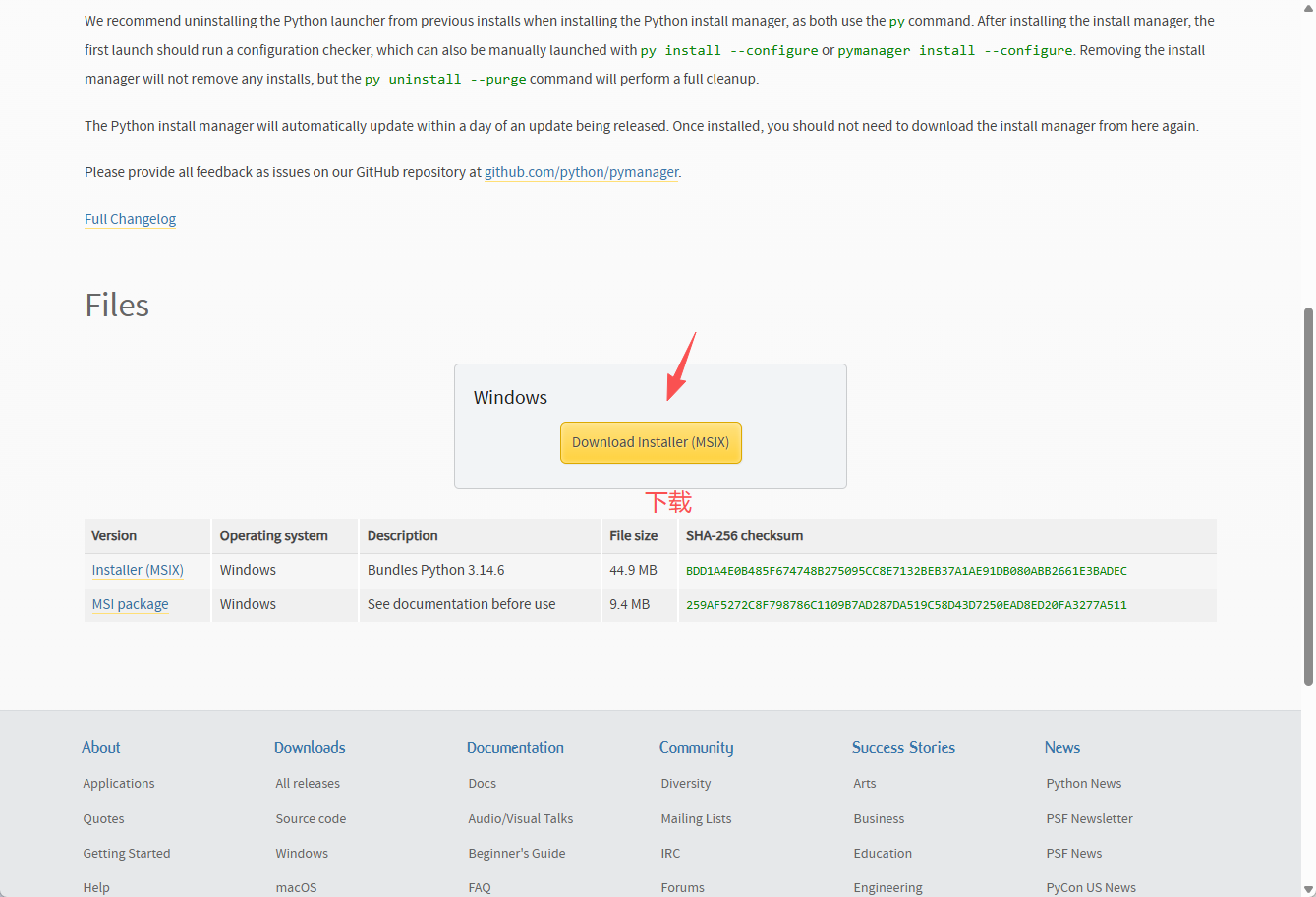
Task: Click the Bundles Python 3.14.6 description
Action: click(435, 570)
